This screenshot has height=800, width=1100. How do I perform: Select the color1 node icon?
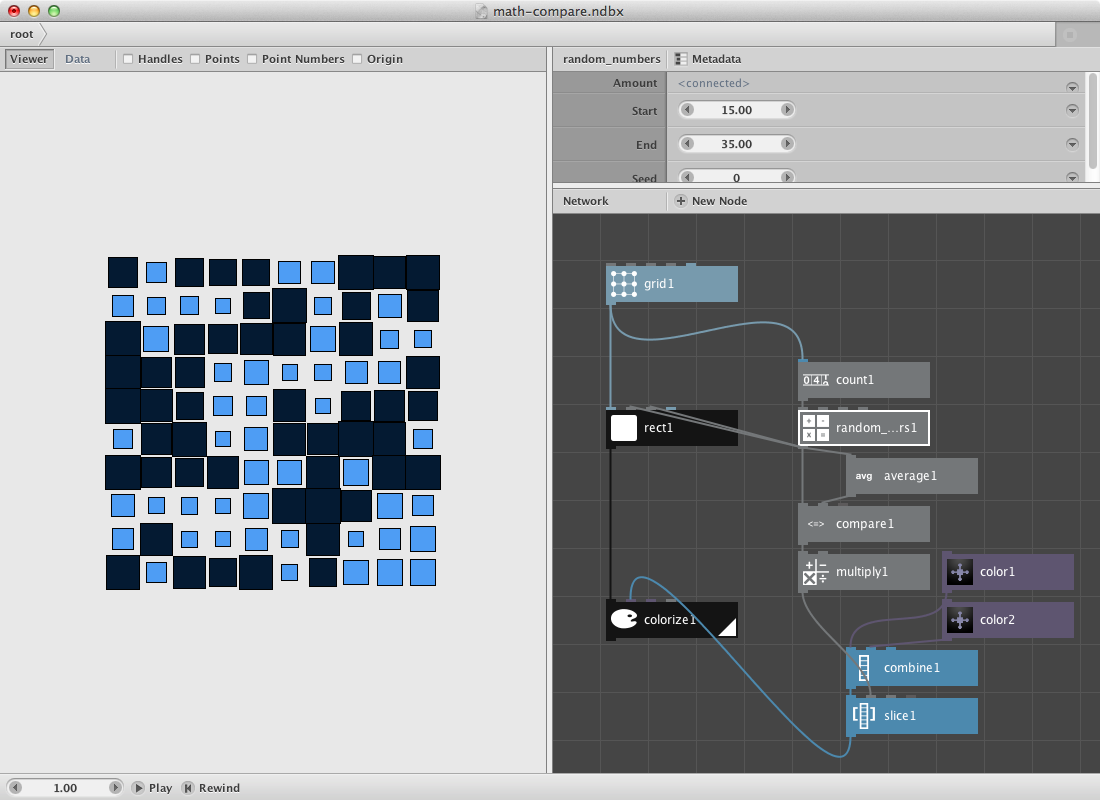[x=960, y=572]
